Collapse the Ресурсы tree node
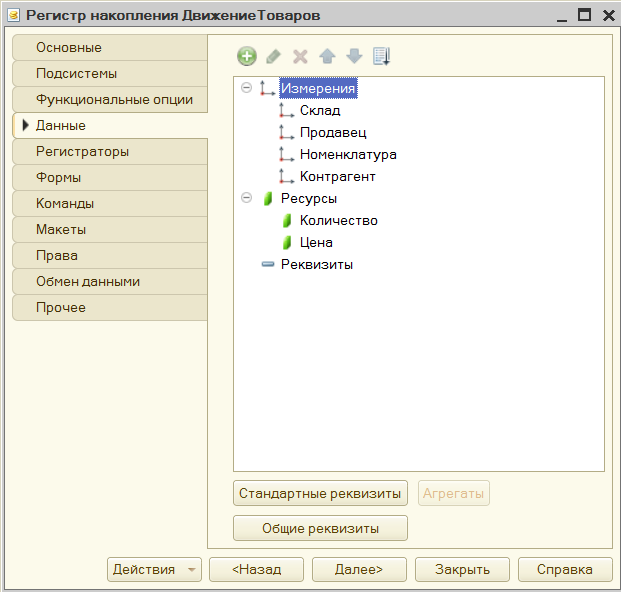This screenshot has height=592, width=621. [x=246, y=198]
